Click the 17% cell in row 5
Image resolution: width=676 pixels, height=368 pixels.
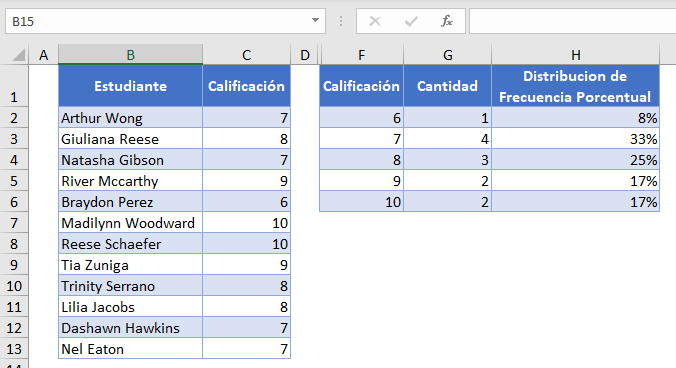(576, 181)
